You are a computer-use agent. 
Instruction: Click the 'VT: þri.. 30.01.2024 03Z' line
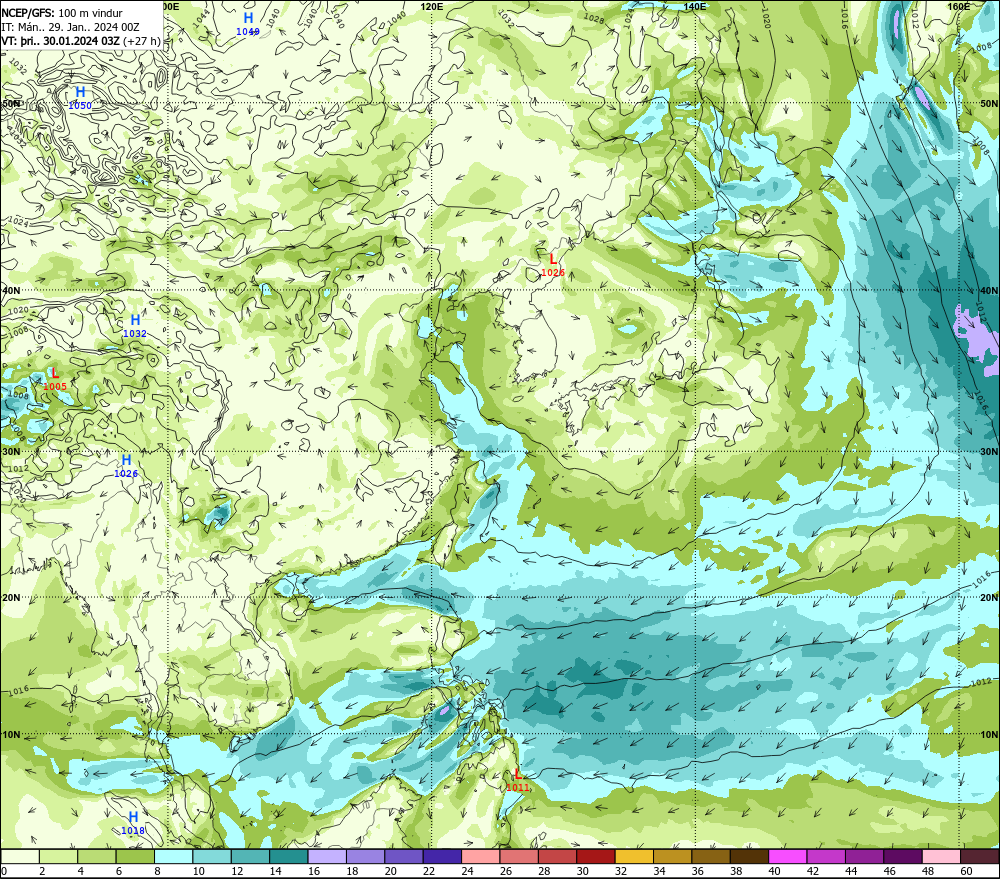[61, 41]
